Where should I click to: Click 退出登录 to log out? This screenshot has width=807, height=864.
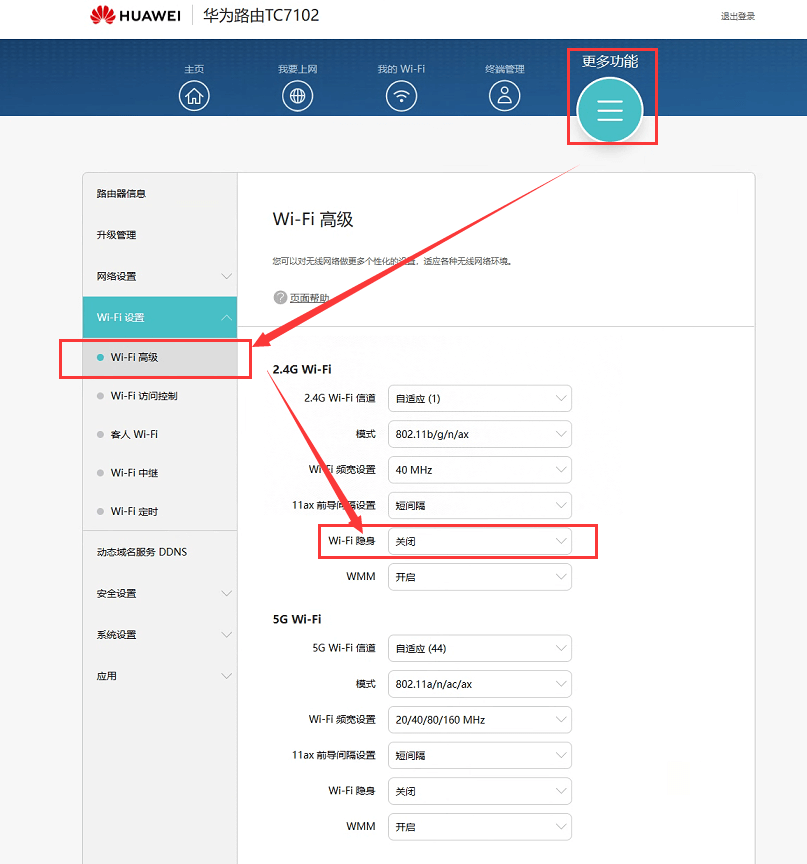pos(738,16)
